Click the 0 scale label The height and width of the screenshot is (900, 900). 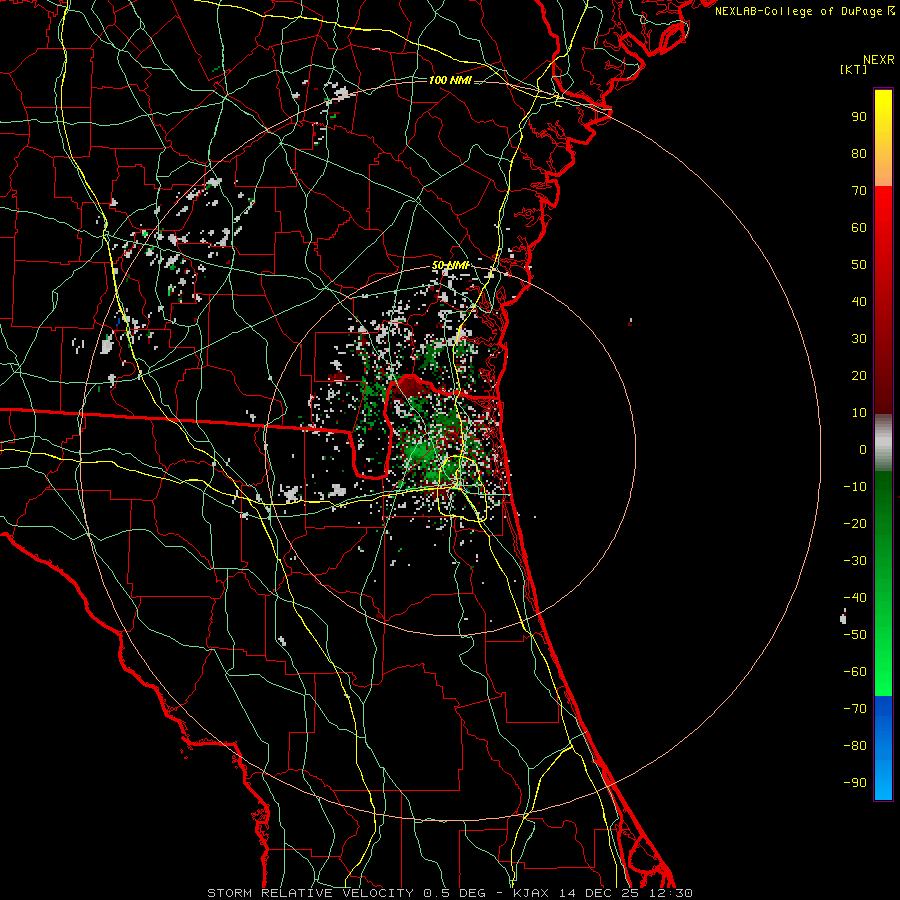(x=863, y=450)
